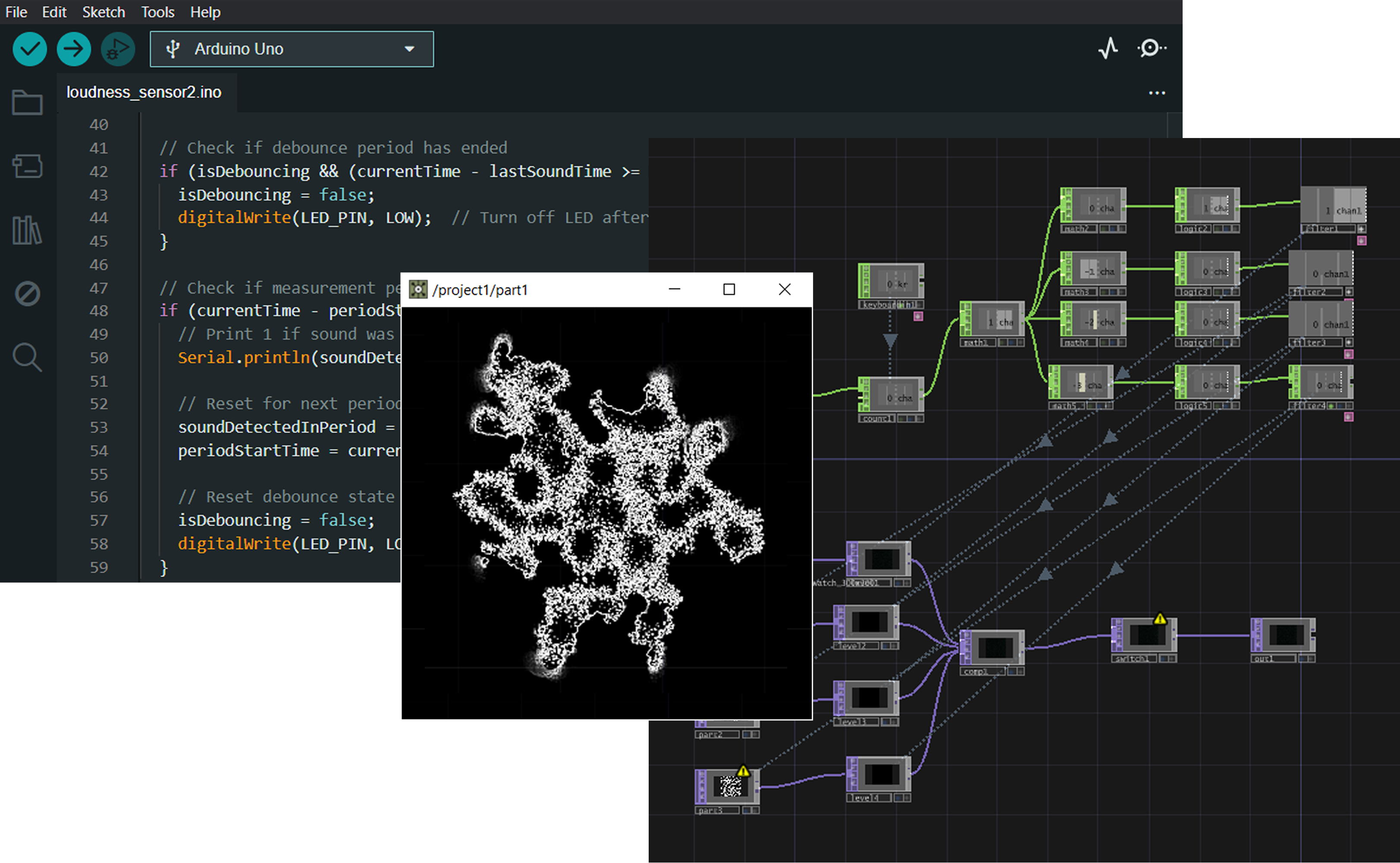
Task: Open the Library Manager from the sidebar
Action: [27, 231]
